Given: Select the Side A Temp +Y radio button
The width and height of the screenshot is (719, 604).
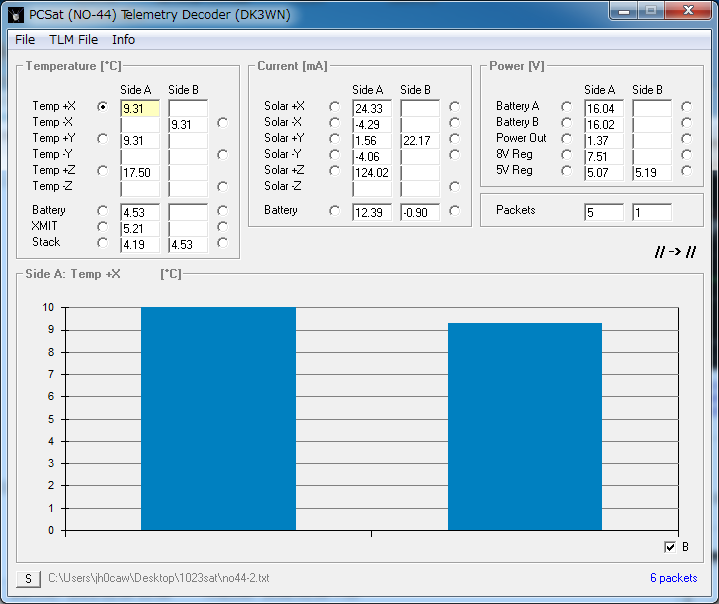Looking at the screenshot, I should coord(103,139).
